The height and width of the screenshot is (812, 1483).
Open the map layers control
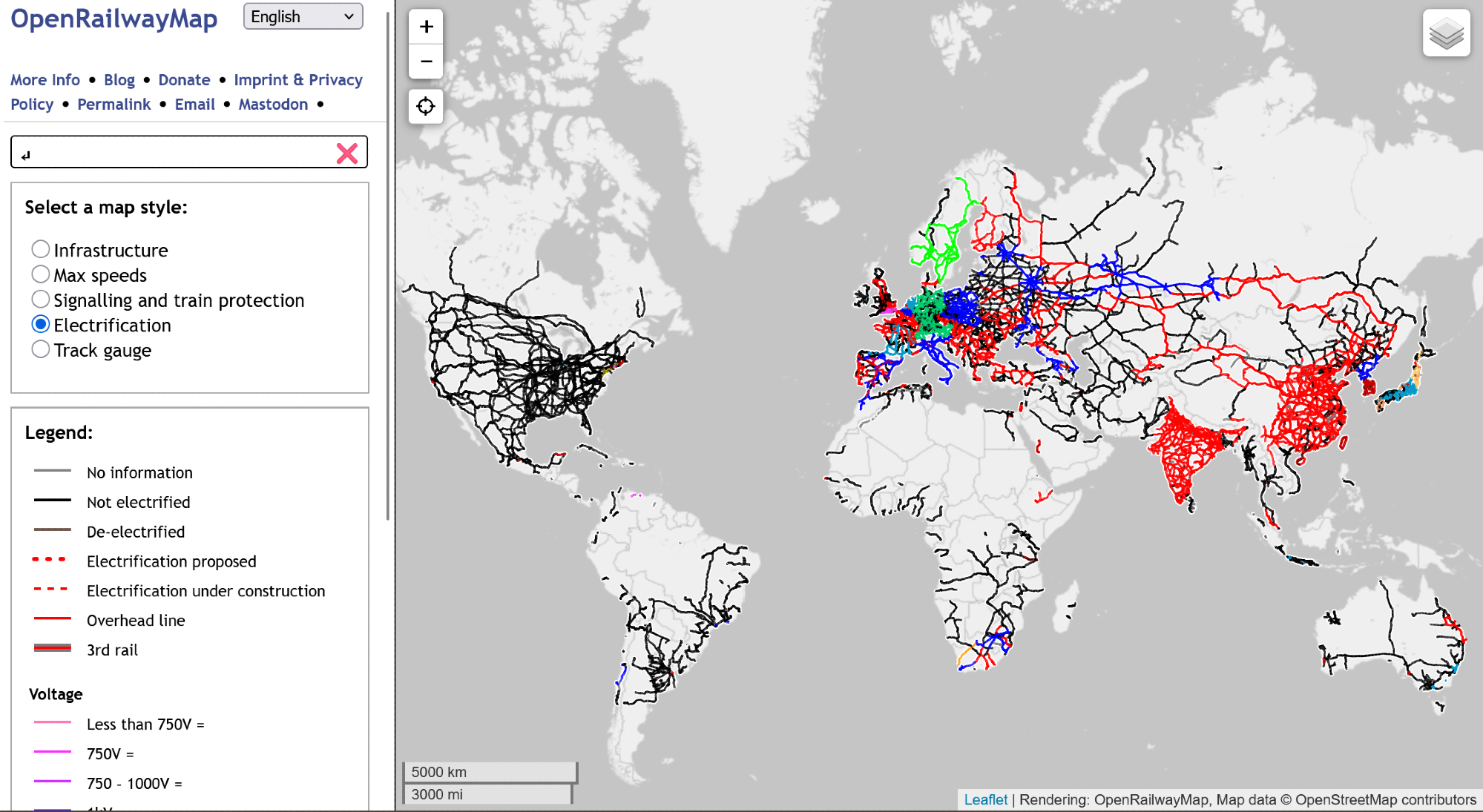click(x=1446, y=33)
